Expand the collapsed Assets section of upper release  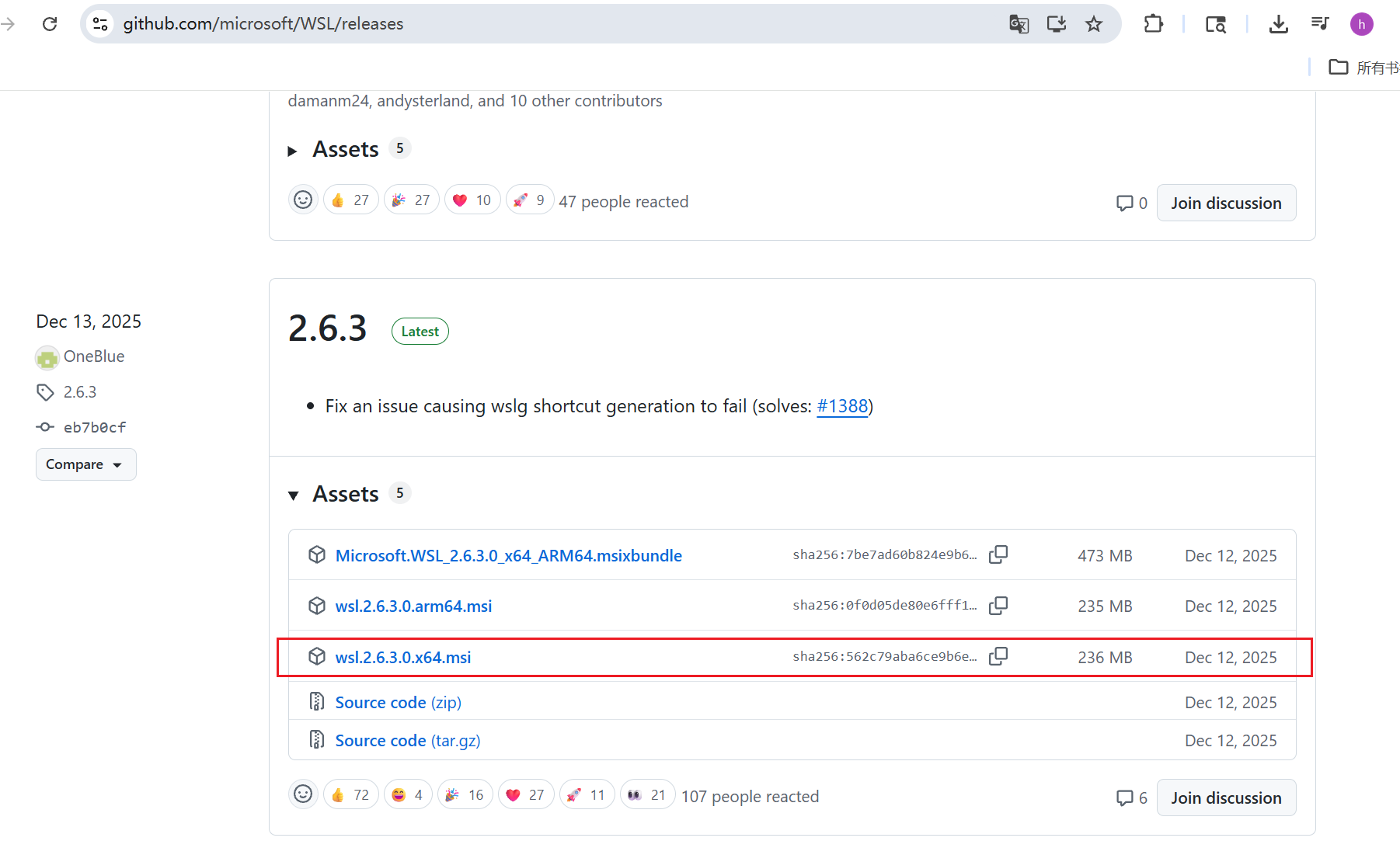click(x=349, y=149)
